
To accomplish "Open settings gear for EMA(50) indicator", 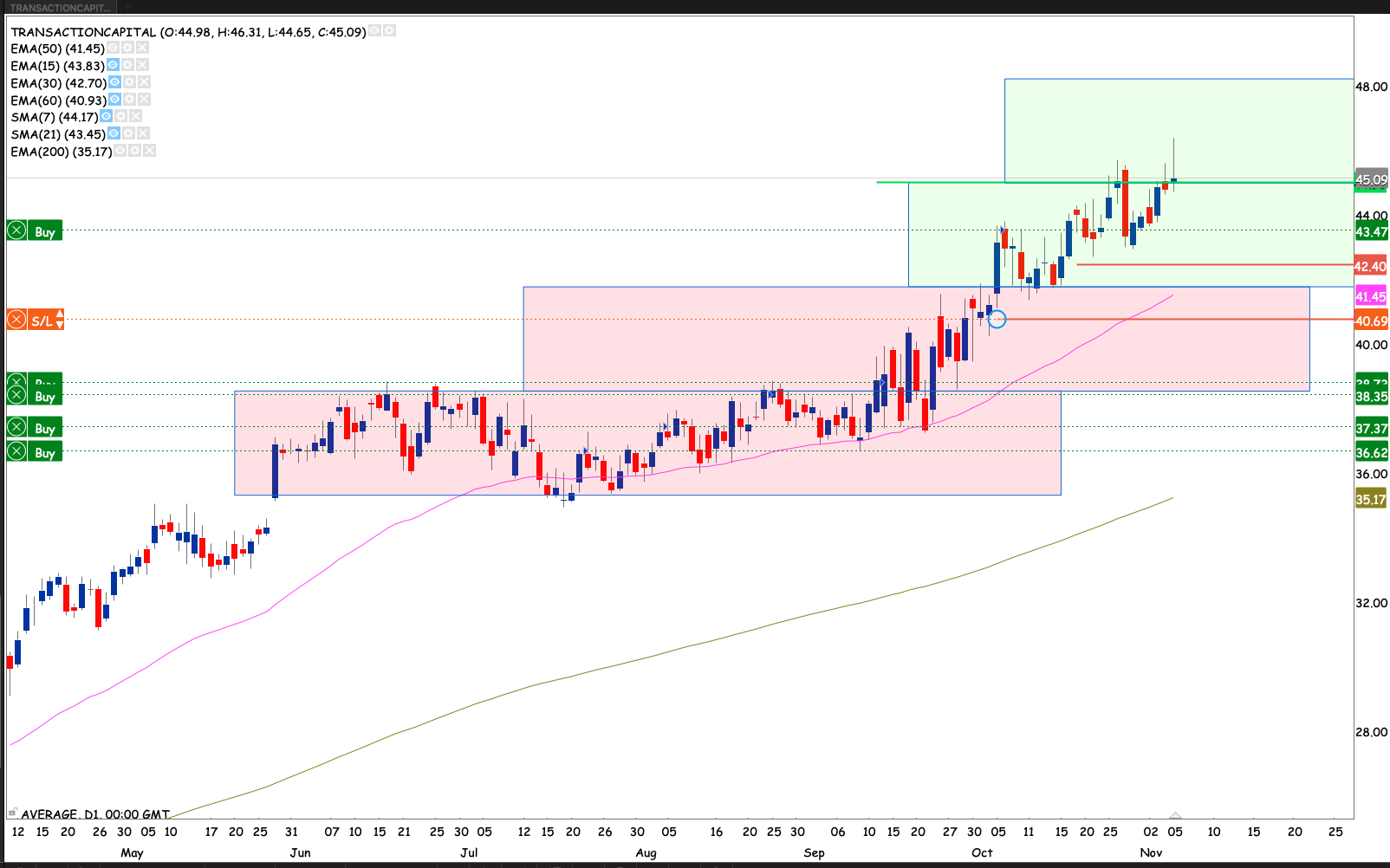I will point(127,49).
